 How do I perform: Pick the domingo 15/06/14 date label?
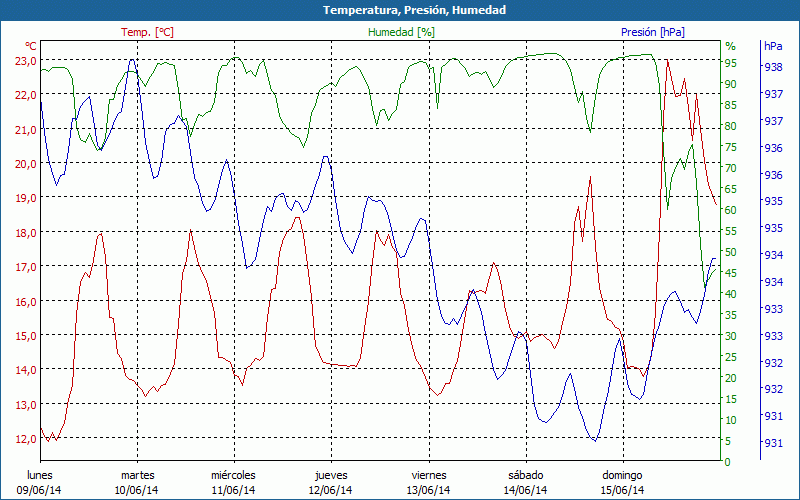click(x=622, y=482)
